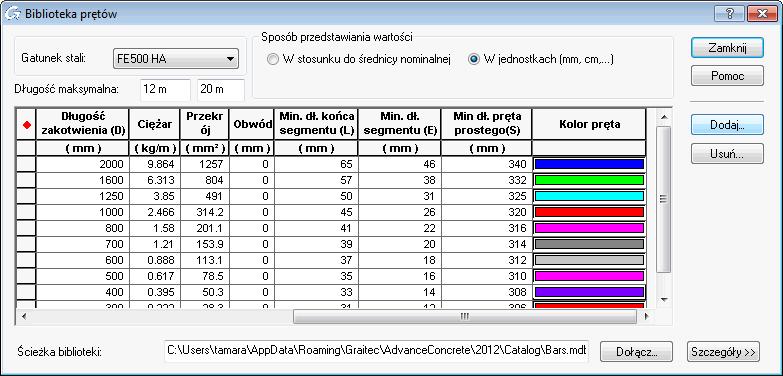Click 'Min. dł. segmentu (E)' column header
Viewport: 783px width, 376px height.
coord(399,124)
